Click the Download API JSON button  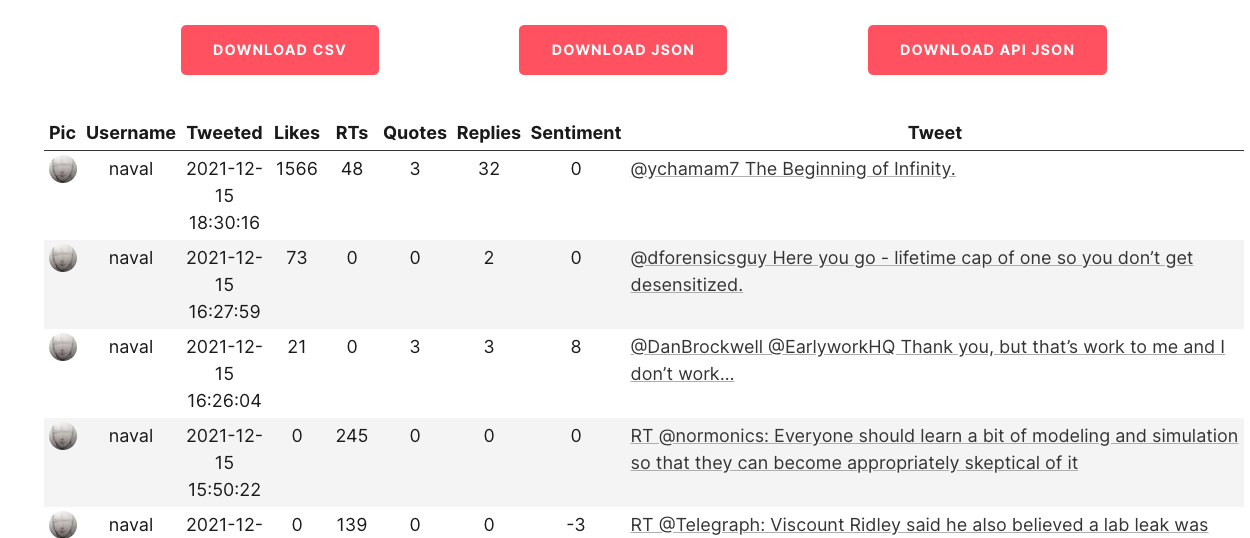[x=987, y=50]
